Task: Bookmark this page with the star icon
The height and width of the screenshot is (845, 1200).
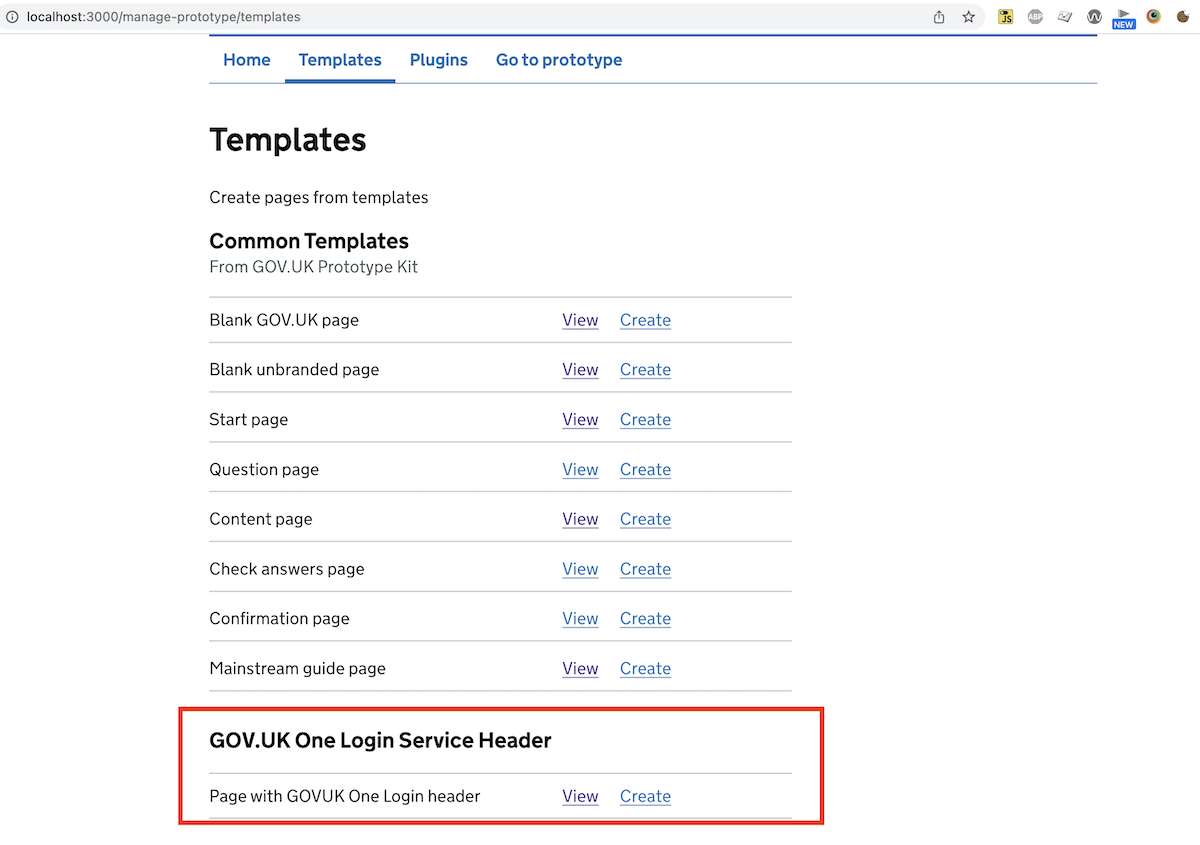Action: [968, 17]
